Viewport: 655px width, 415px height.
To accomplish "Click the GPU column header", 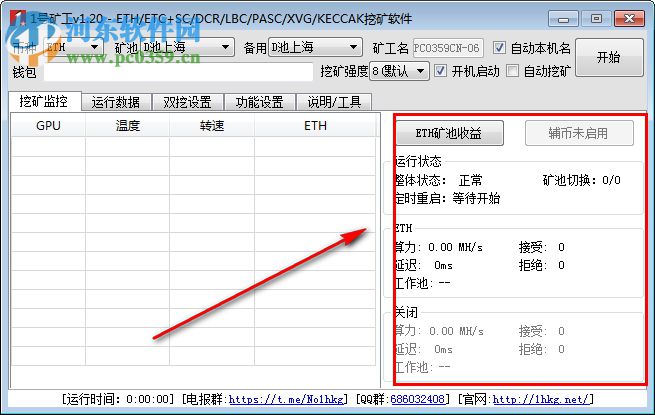I will coord(48,125).
